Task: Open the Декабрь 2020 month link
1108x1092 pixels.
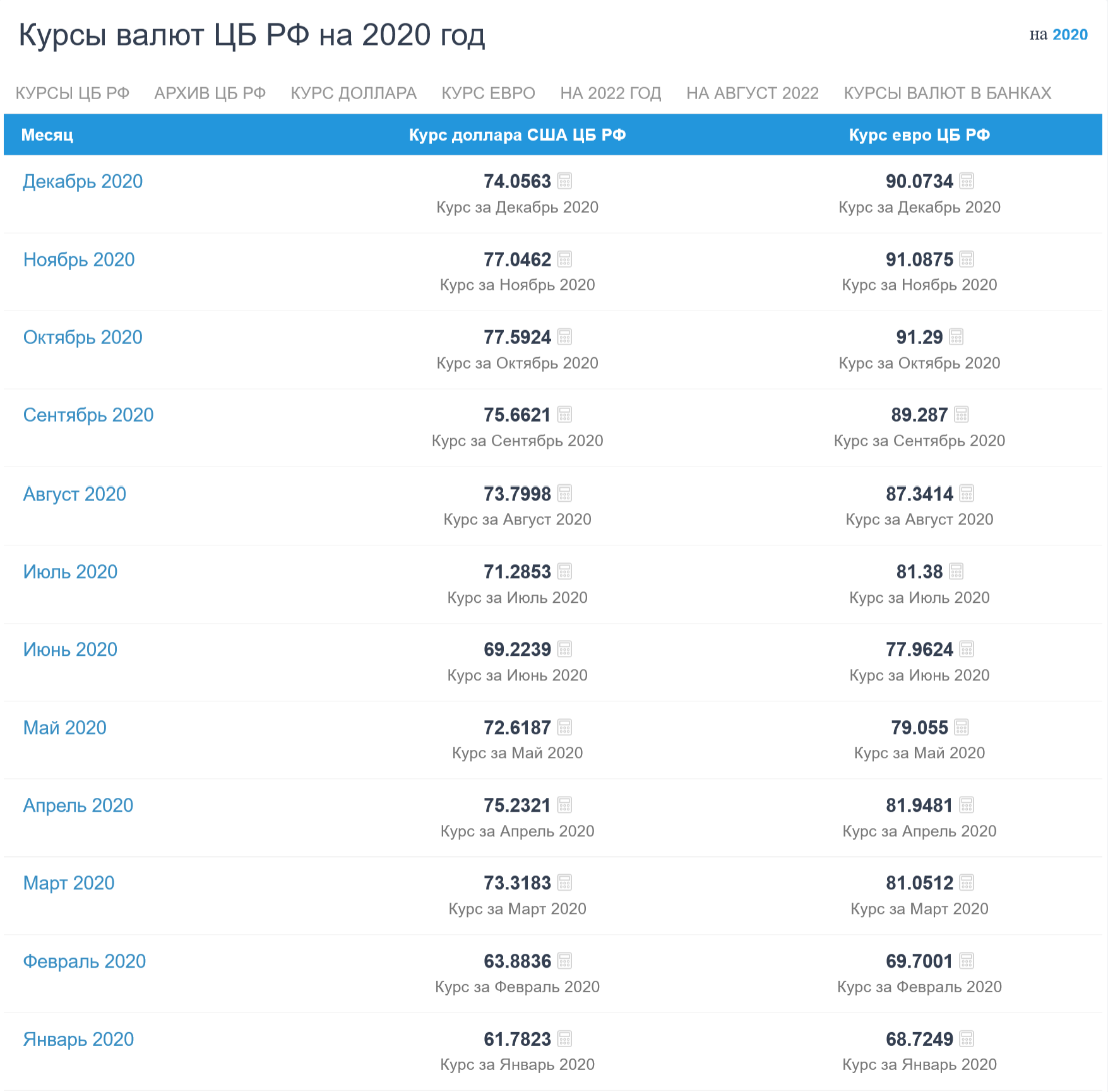Action: pos(83,182)
